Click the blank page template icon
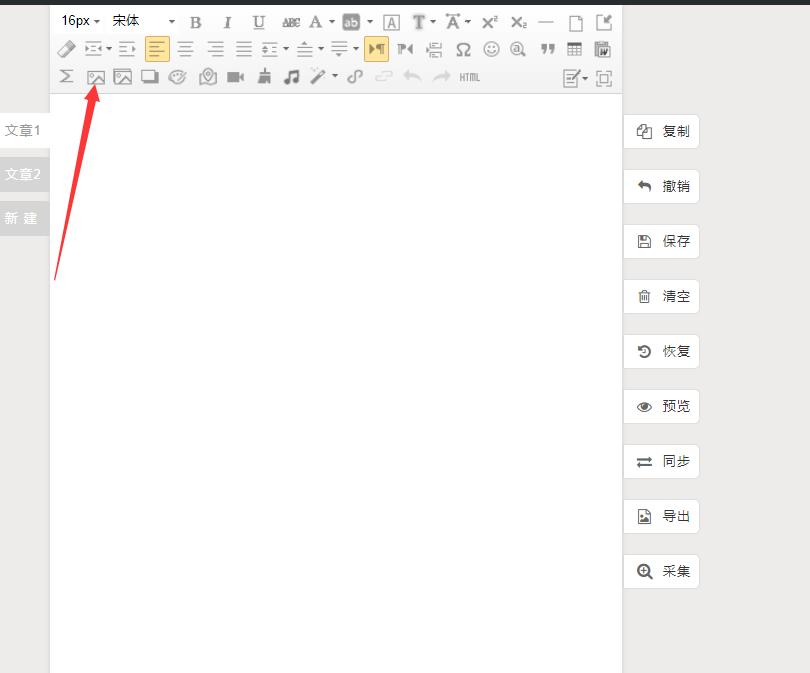Image resolution: width=810 pixels, height=673 pixels. pos(575,23)
